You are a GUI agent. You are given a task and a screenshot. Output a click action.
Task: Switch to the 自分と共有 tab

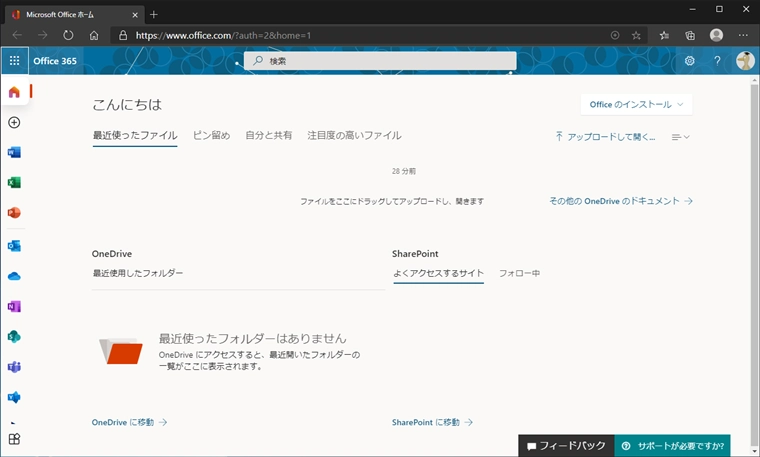coord(269,135)
